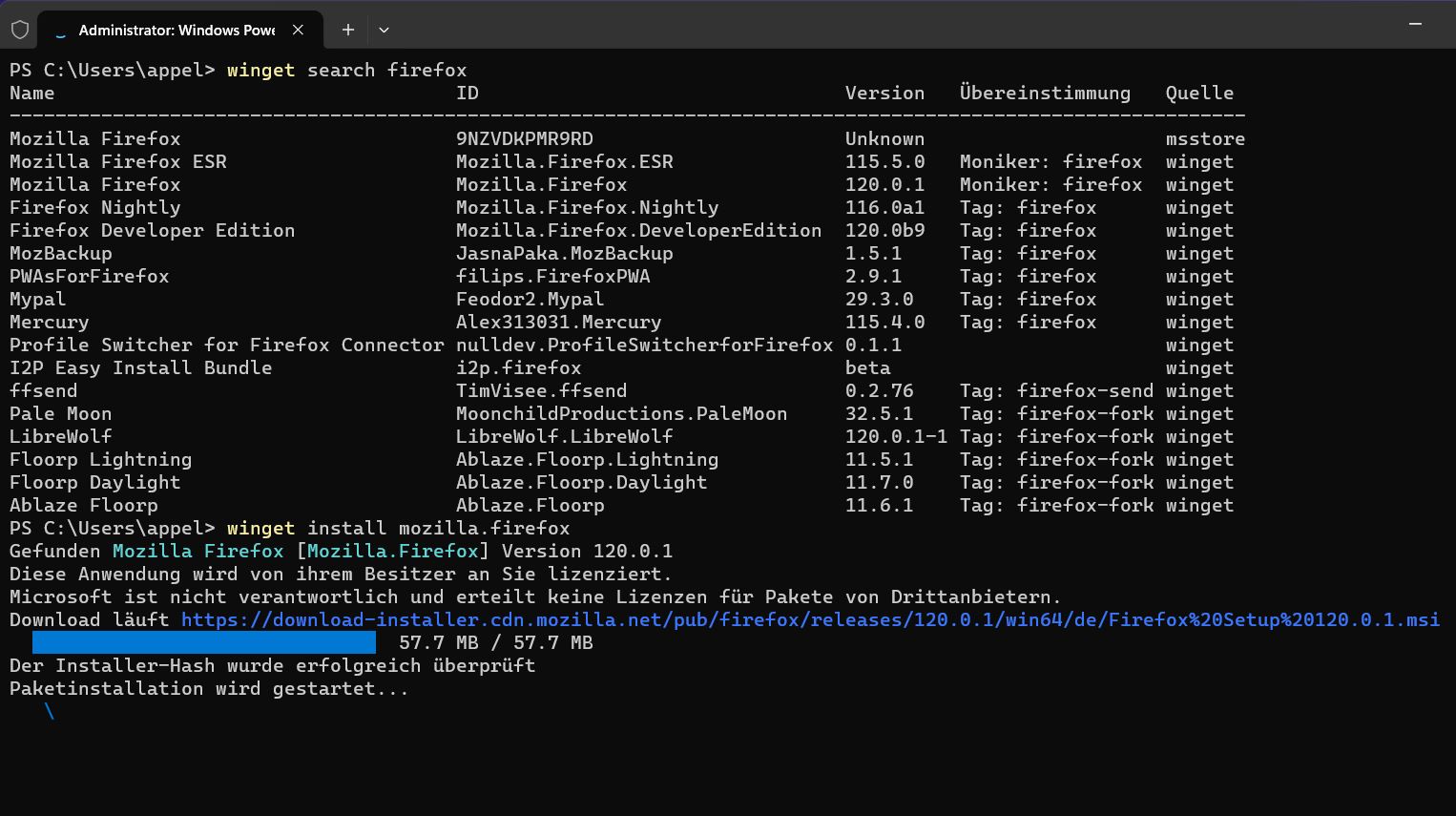This screenshot has width=1456, height=816.
Task: Click the LibreWolf.LibreWolf package ID
Action: pyautogui.click(x=564, y=436)
